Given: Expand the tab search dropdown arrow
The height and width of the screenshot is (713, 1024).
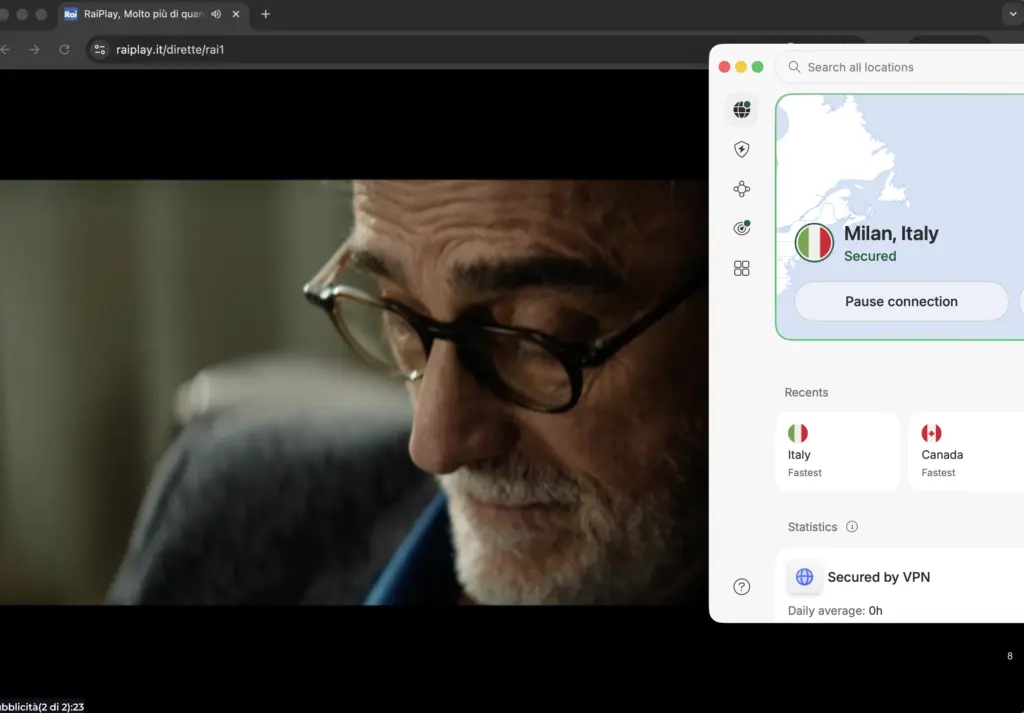Looking at the screenshot, I should tap(1013, 14).
